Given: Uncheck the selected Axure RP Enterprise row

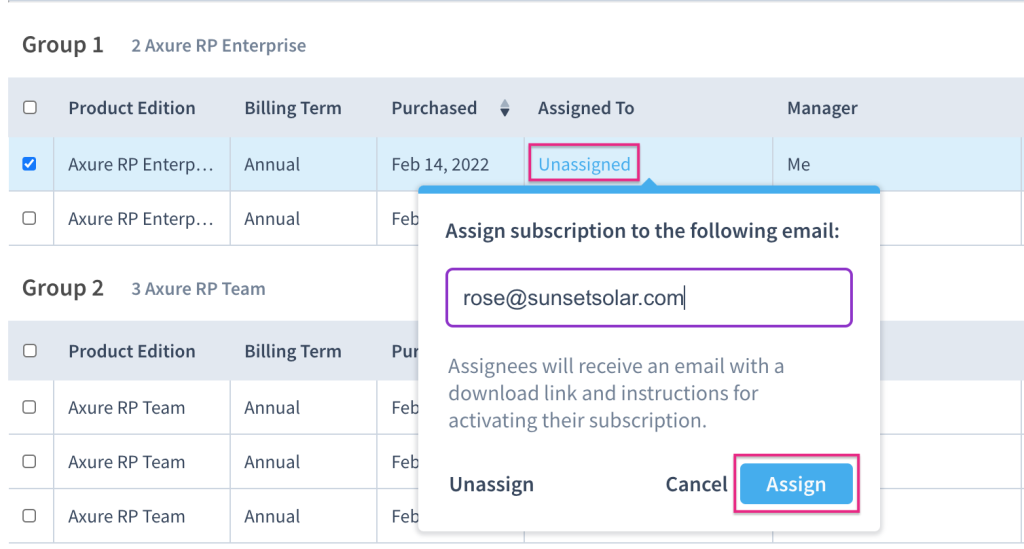Looking at the screenshot, I should pyautogui.click(x=30, y=164).
